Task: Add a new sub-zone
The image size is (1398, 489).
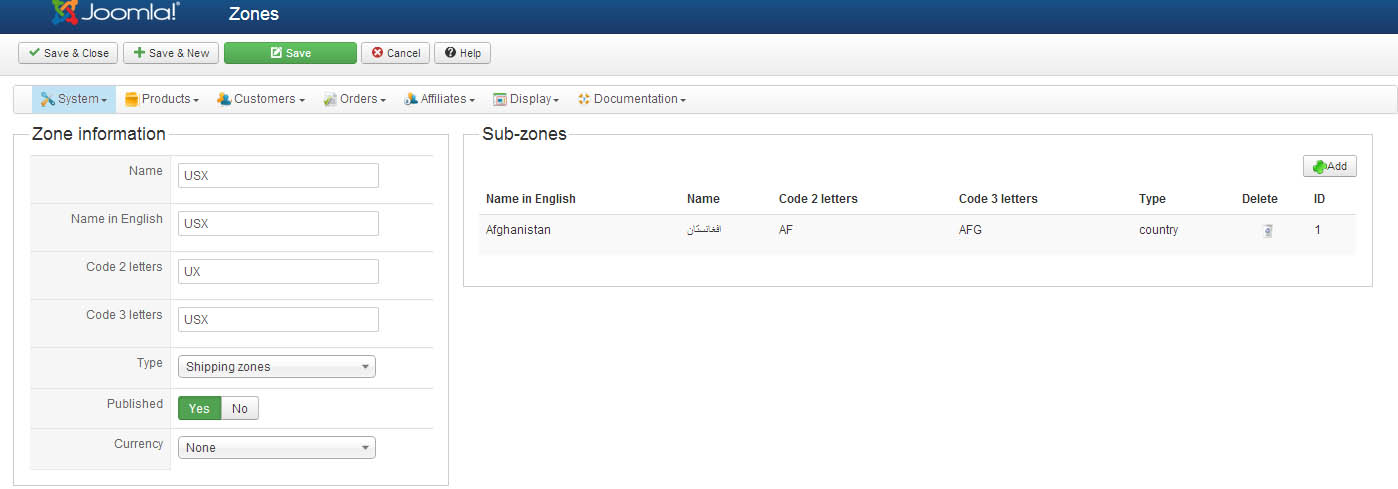Action: pyautogui.click(x=1329, y=166)
